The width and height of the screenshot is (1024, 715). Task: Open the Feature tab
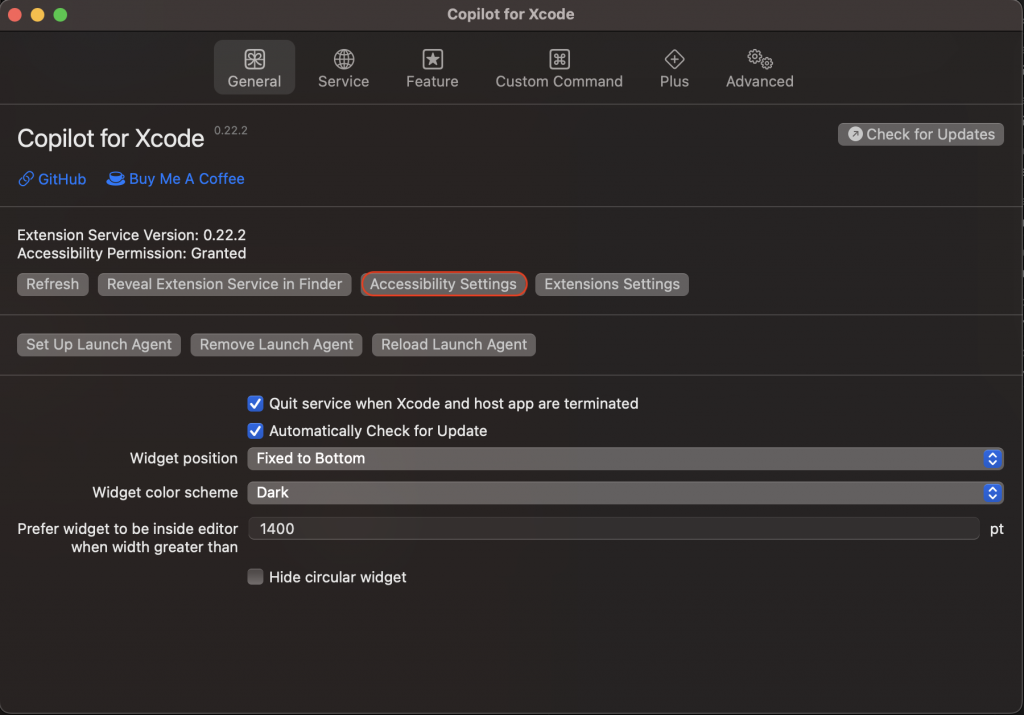pyautogui.click(x=432, y=68)
